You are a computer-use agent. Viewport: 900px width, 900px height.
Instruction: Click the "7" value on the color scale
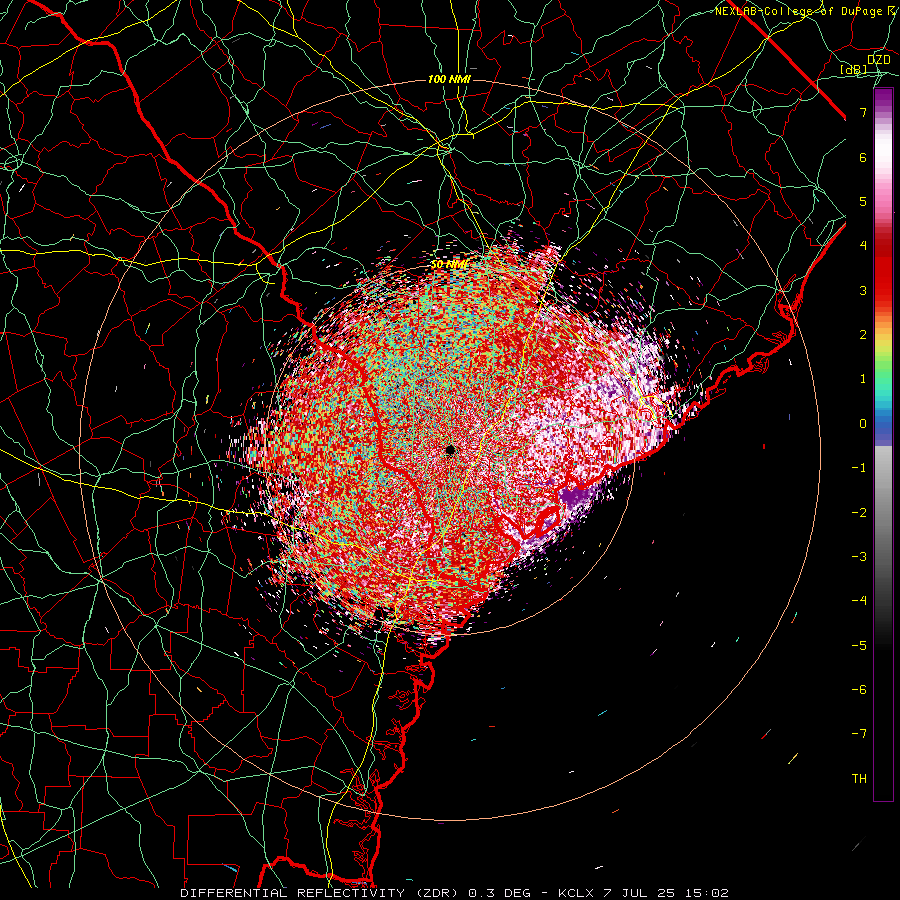[x=863, y=112]
